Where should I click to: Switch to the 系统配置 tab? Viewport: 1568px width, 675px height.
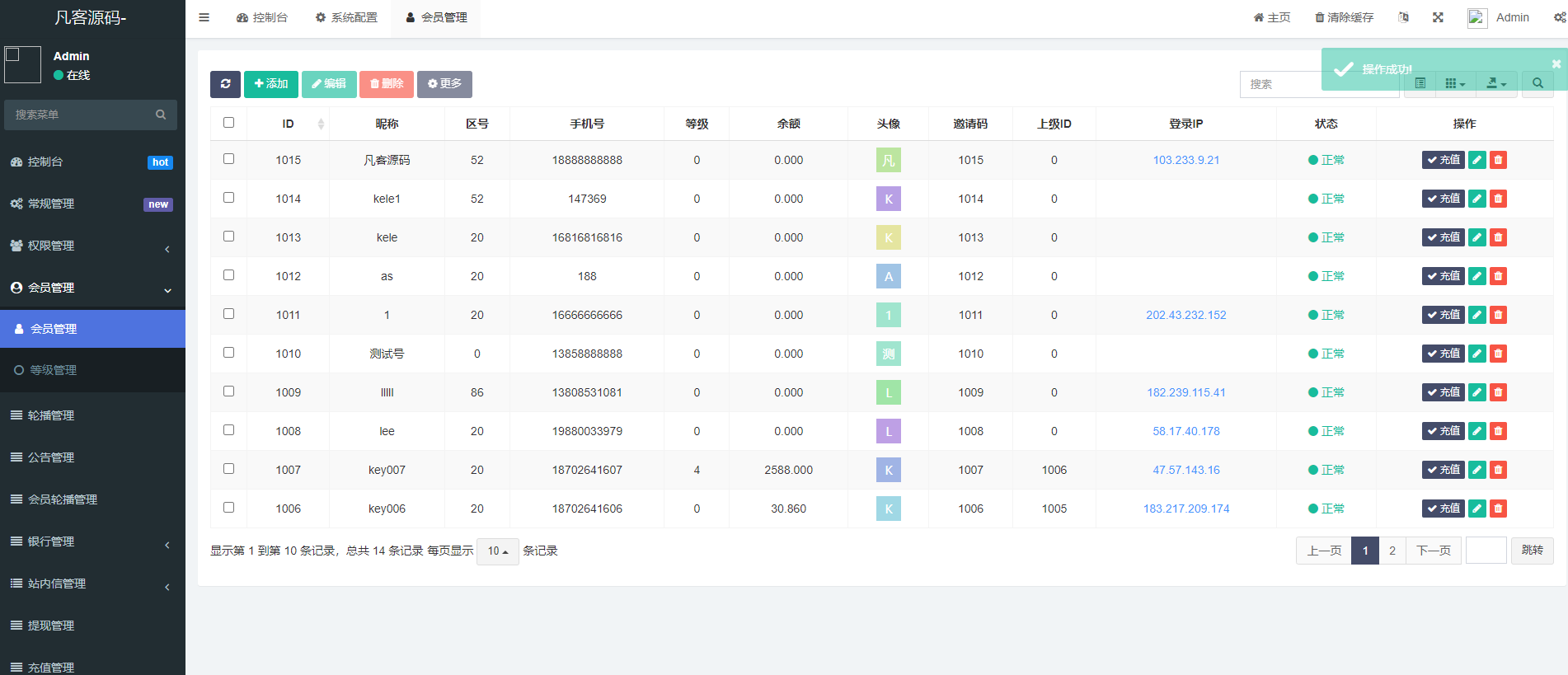pyautogui.click(x=346, y=17)
